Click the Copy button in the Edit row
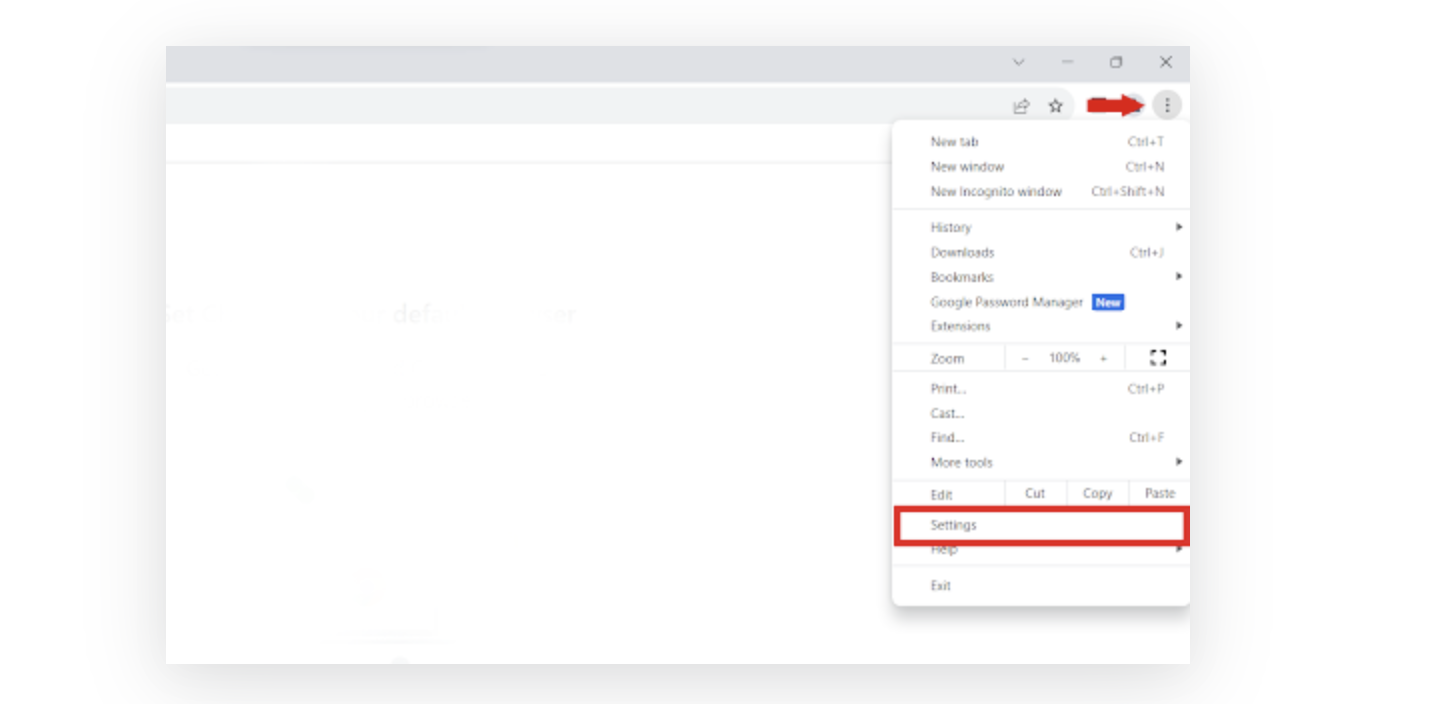 pos(1097,493)
